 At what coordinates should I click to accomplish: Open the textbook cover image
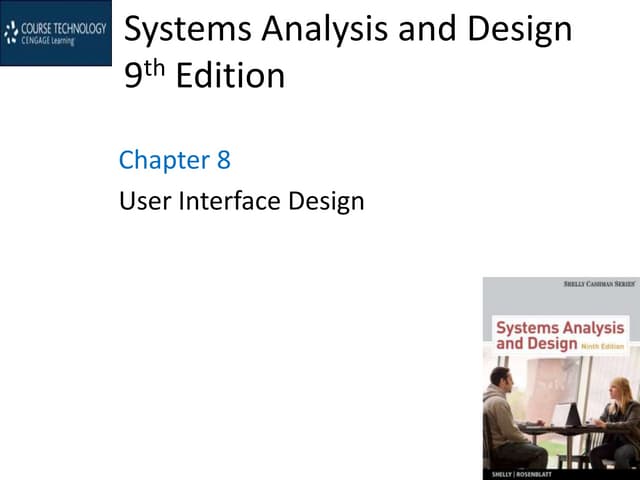560,378
